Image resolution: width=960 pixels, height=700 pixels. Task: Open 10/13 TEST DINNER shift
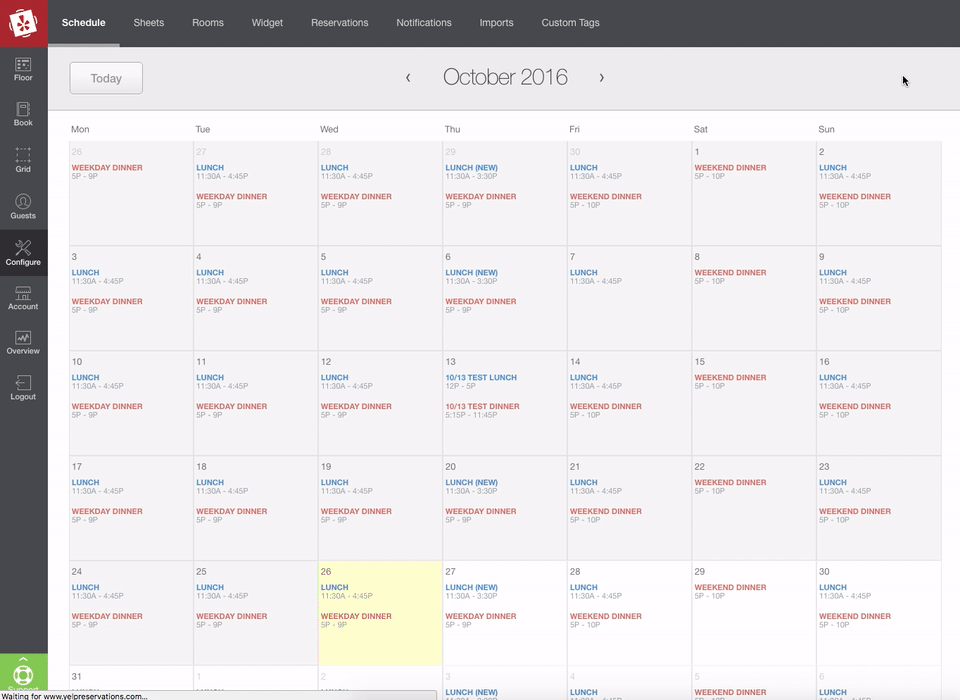(x=482, y=407)
